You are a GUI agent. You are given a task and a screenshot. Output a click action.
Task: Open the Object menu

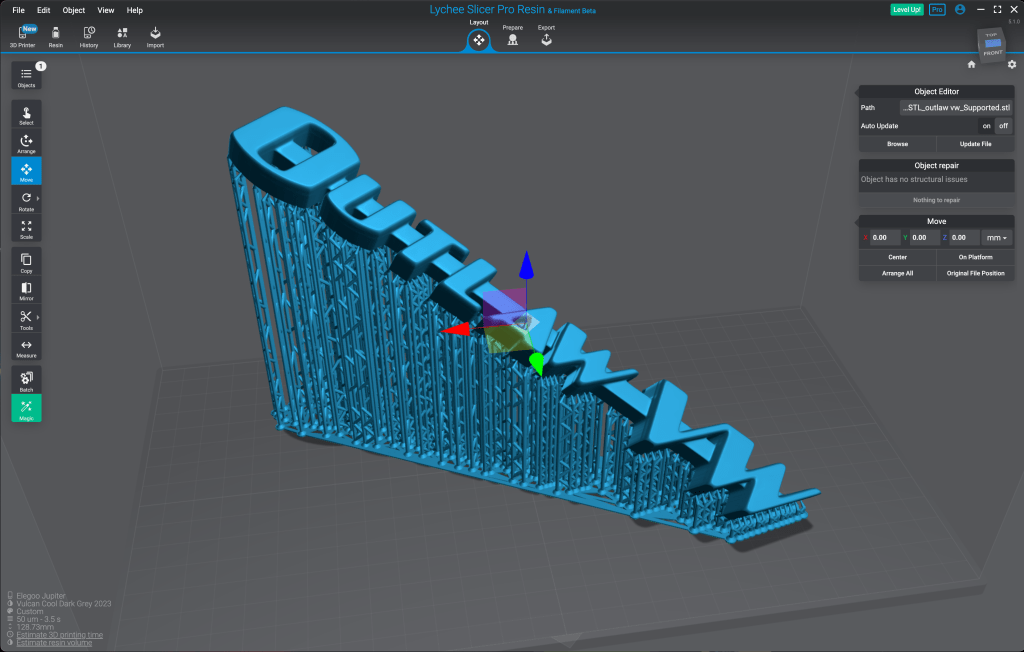(x=74, y=10)
